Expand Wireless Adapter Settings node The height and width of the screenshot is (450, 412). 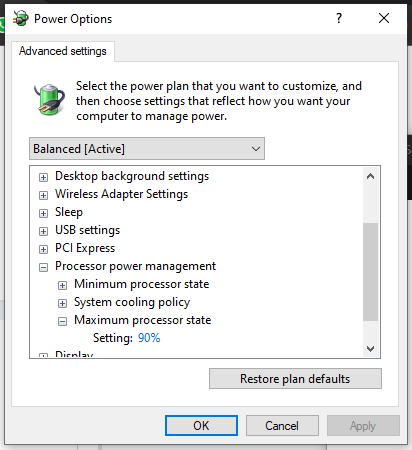tap(43, 195)
